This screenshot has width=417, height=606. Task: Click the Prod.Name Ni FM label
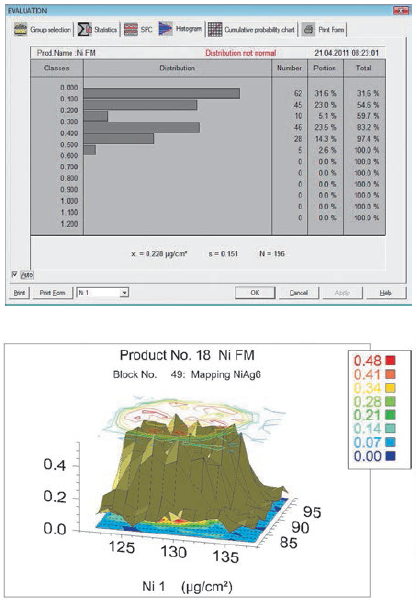coord(66,53)
